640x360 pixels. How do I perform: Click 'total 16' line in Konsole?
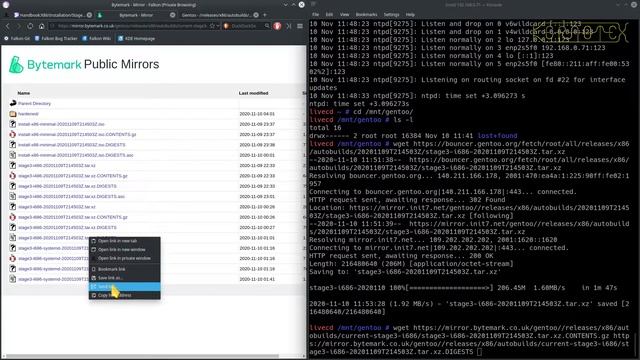click(325, 128)
